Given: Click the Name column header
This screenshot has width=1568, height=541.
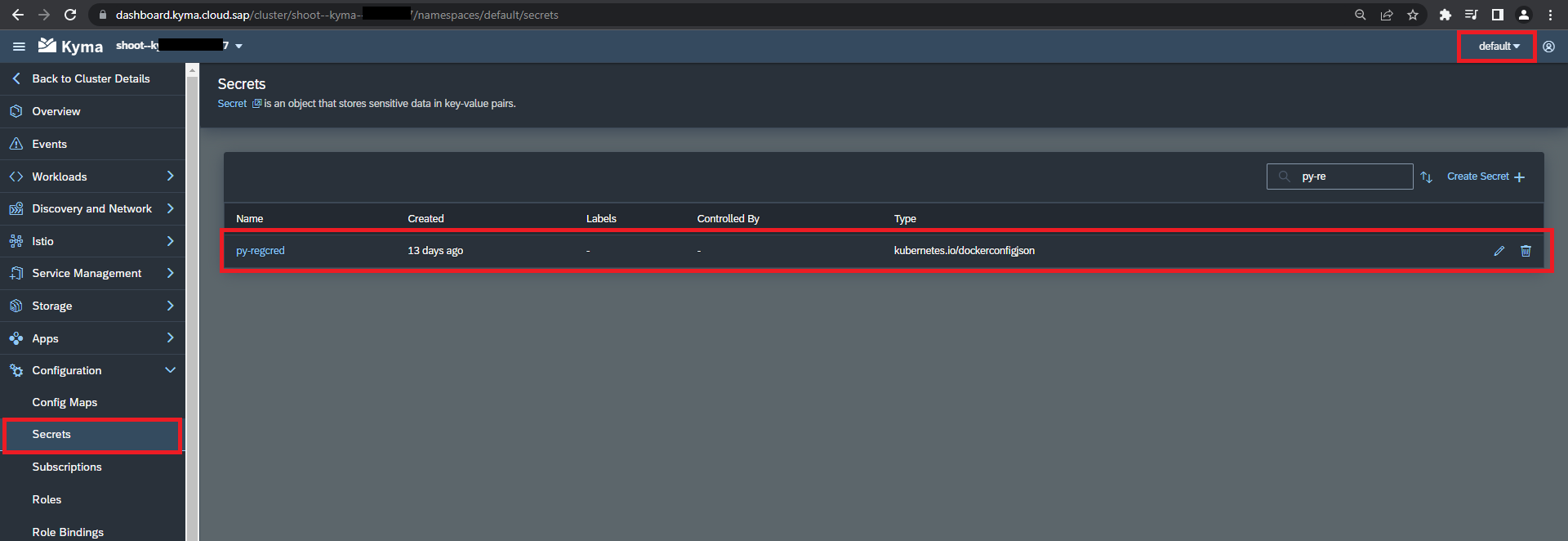Looking at the screenshot, I should (250, 218).
